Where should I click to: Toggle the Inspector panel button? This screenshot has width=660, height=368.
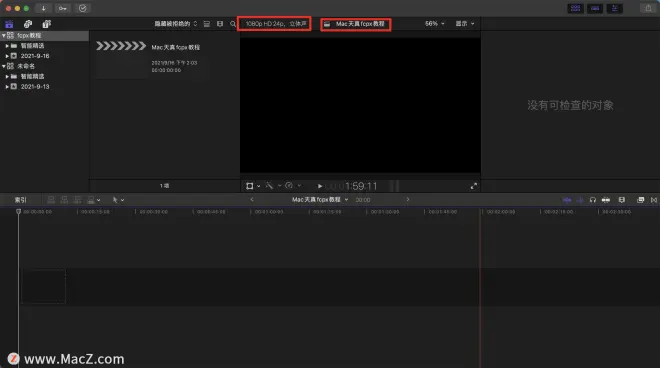click(615, 8)
